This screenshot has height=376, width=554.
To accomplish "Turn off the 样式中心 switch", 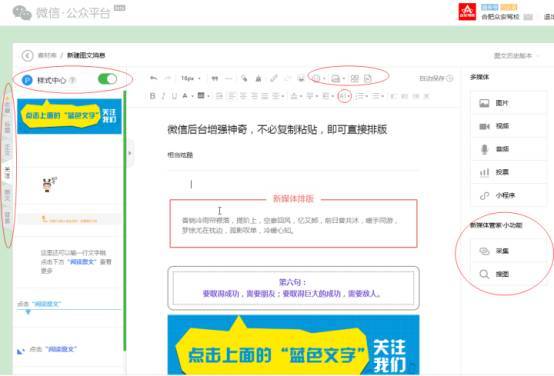I will [107, 79].
